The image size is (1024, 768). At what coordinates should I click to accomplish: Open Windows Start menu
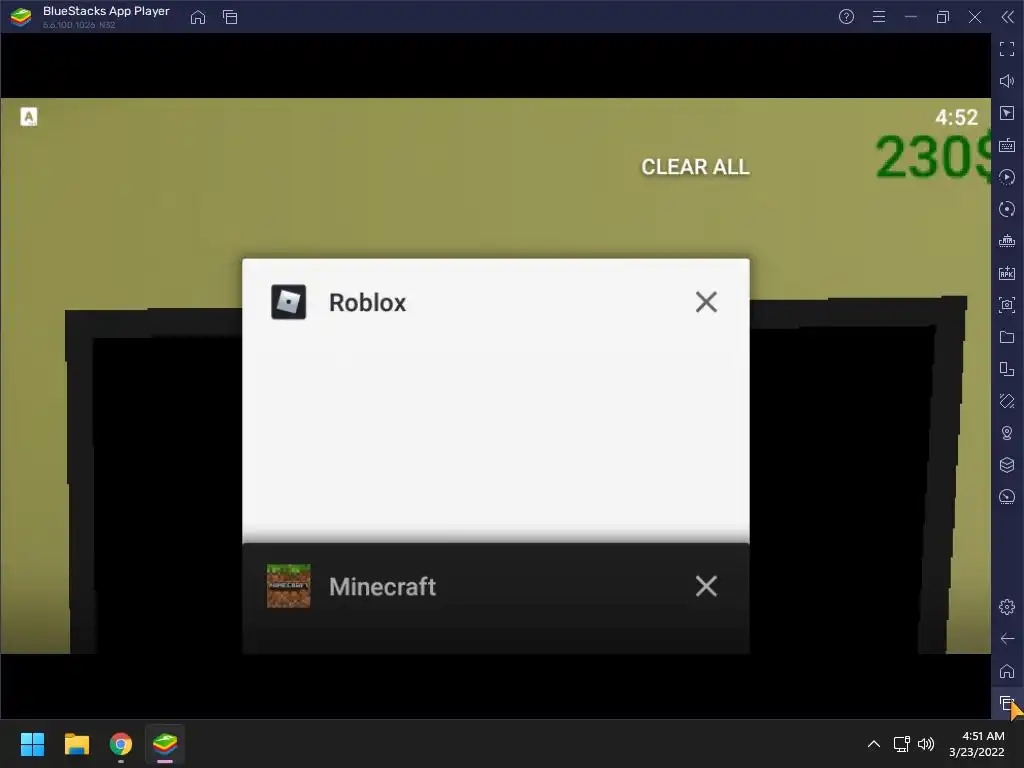(32, 744)
